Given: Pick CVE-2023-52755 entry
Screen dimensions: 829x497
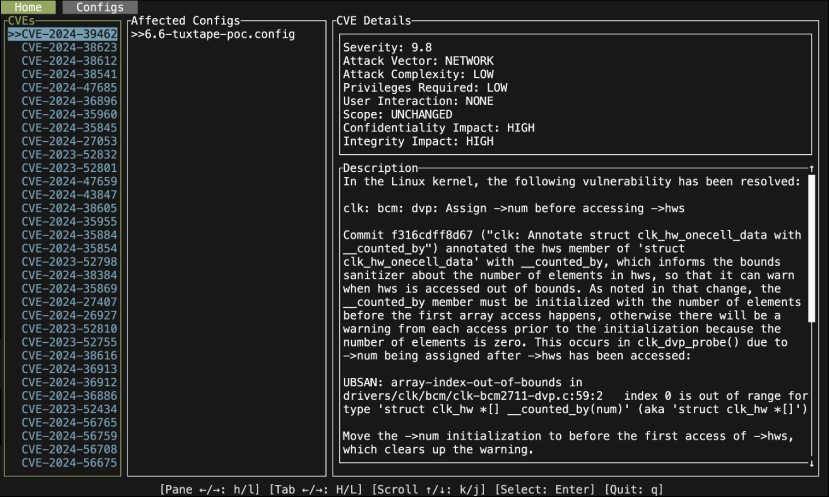Looking at the screenshot, I should (69, 342).
